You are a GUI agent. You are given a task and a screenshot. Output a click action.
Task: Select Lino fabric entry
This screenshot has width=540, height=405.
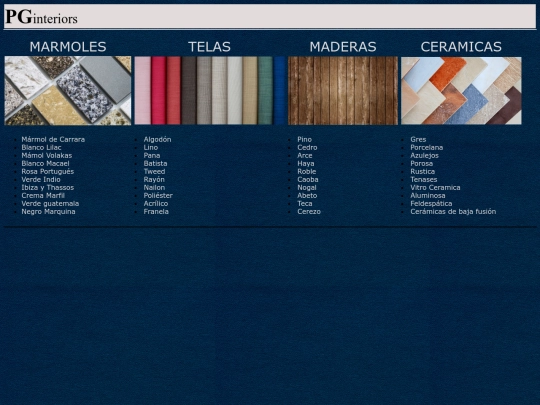point(151,147)
